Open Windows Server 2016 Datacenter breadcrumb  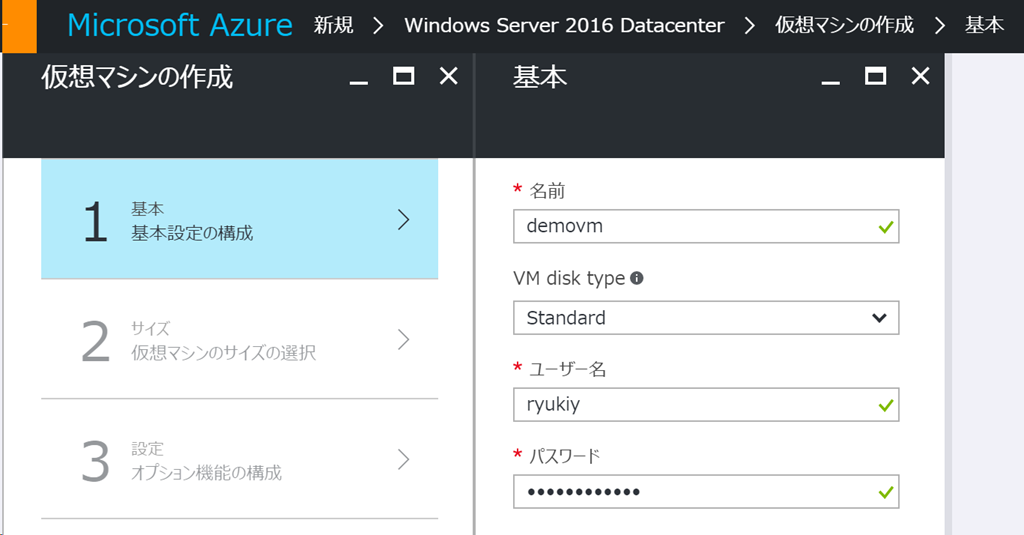[564, 25]
